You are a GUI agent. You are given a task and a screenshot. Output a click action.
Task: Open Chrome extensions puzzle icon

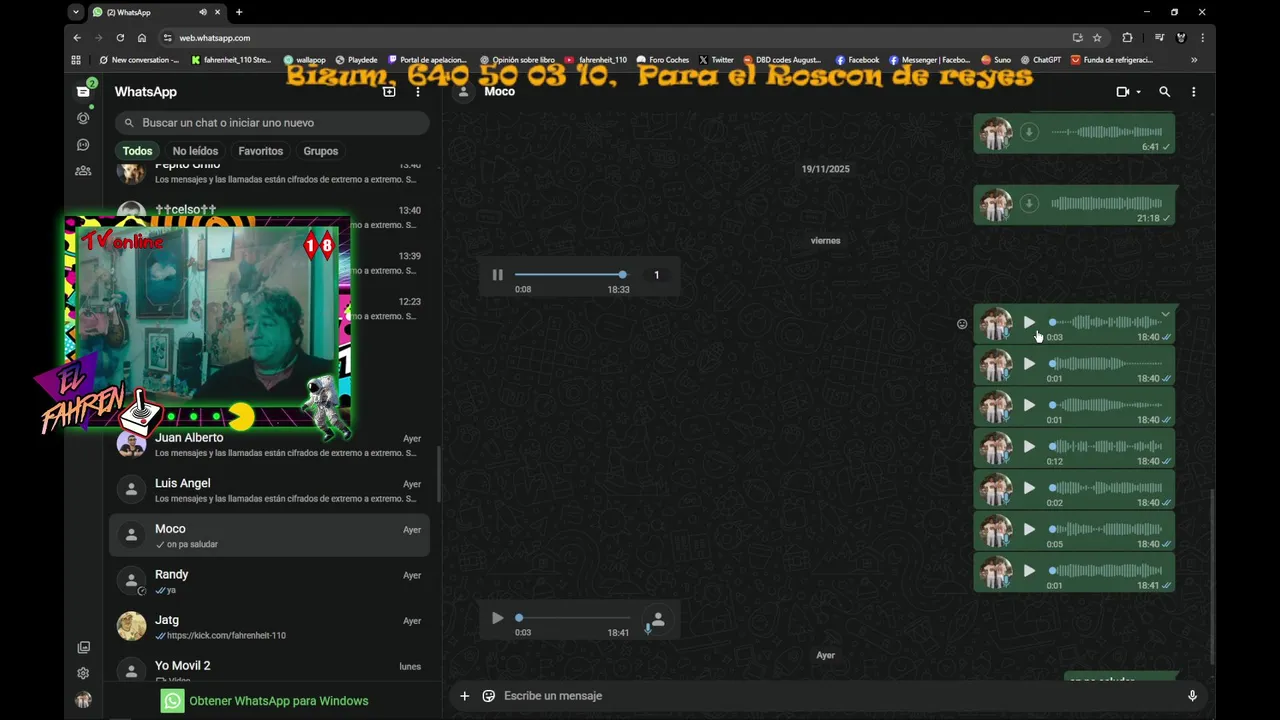(1127, 38)
